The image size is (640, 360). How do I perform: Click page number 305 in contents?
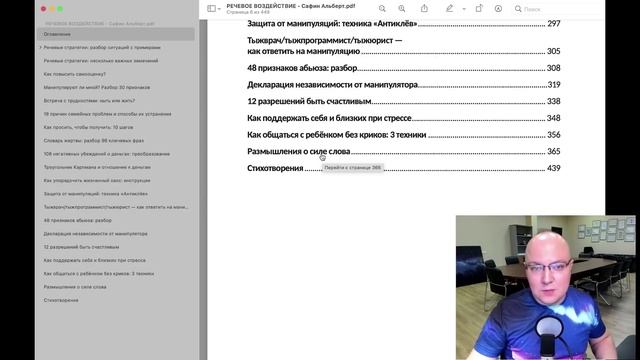coord(553,51)
